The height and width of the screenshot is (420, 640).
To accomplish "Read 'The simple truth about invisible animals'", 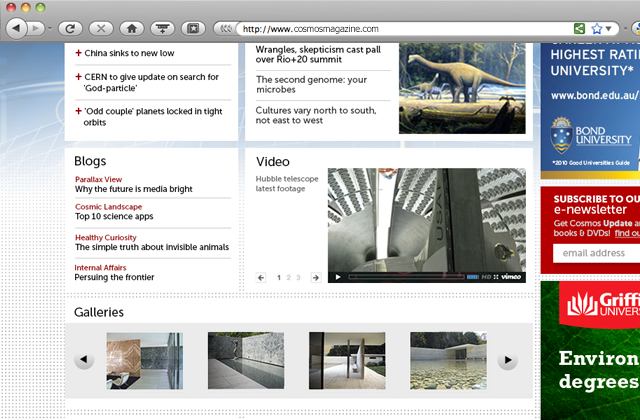I will [152, 247].
